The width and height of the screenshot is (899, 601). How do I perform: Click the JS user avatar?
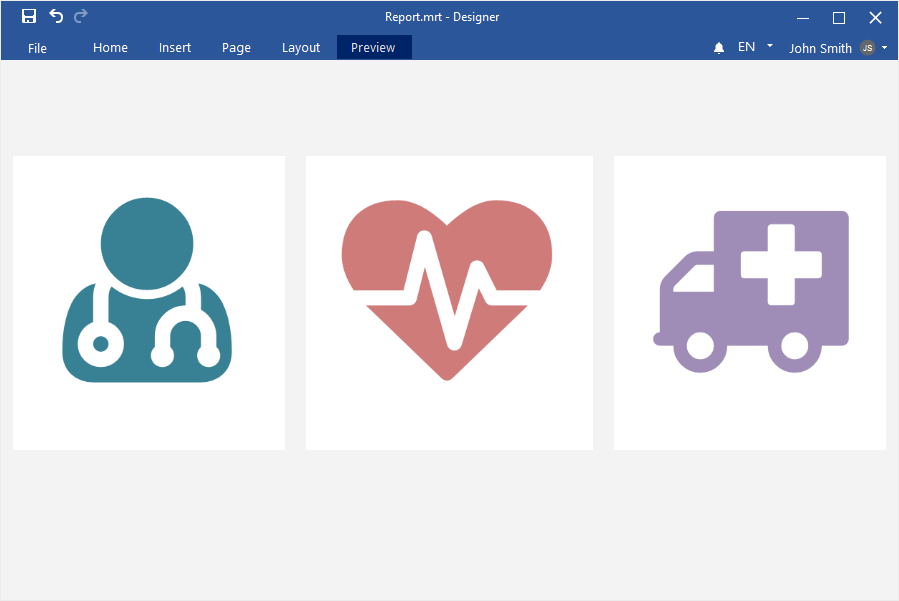pos(867,48)
